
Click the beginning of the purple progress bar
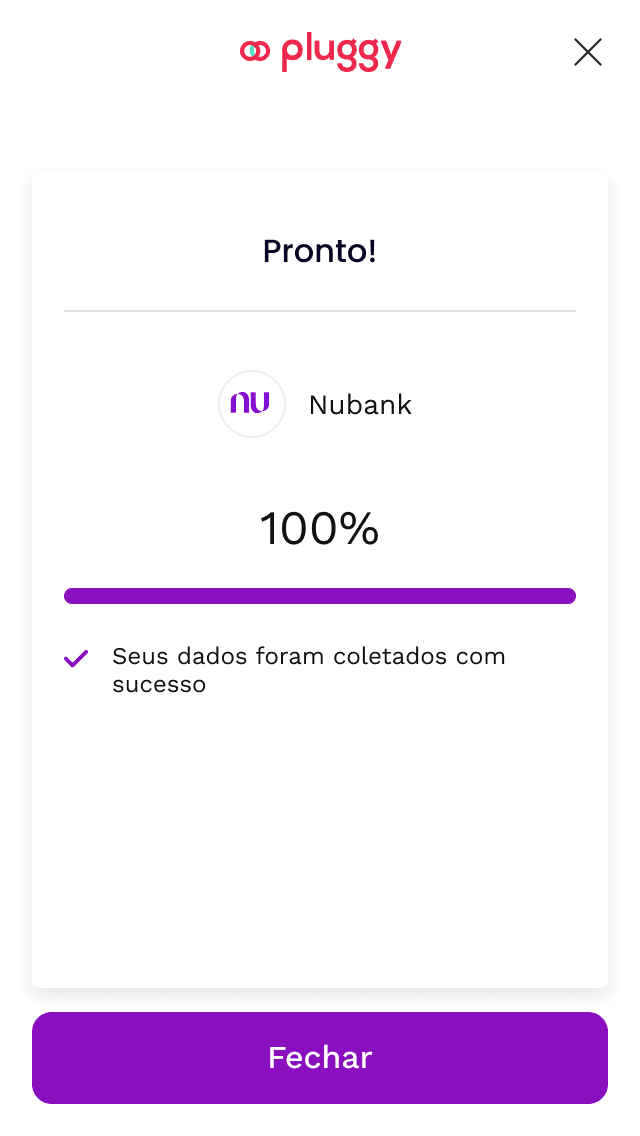coord(74,596)
